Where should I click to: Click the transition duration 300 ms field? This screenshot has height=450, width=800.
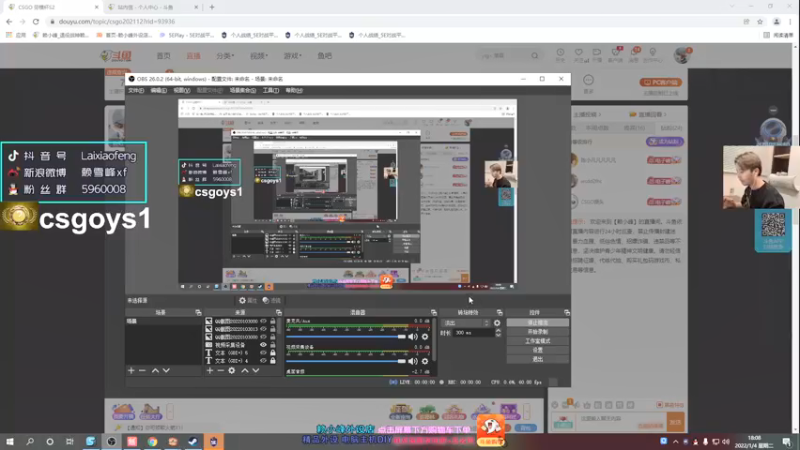point(473,333)
